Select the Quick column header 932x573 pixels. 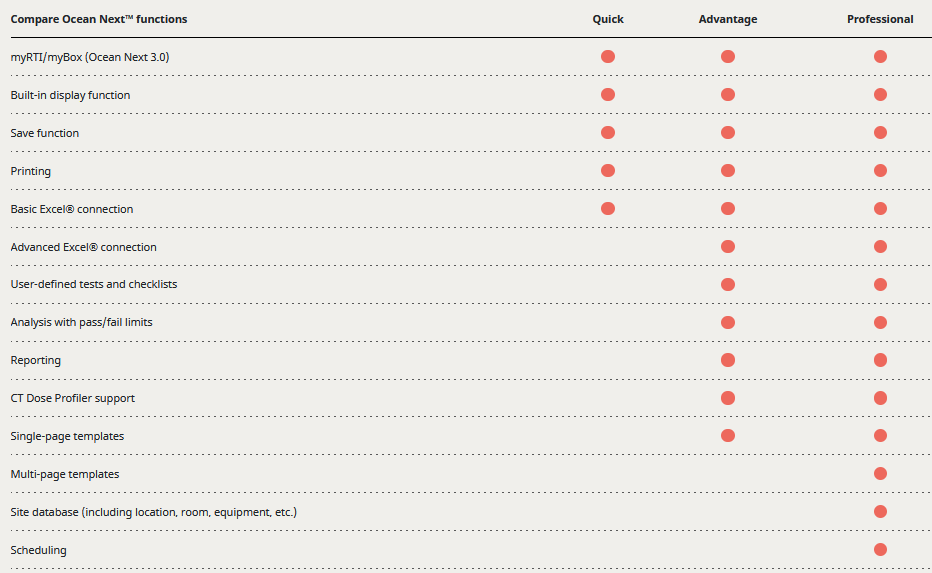pyautogui.click(x=608, y=19)
